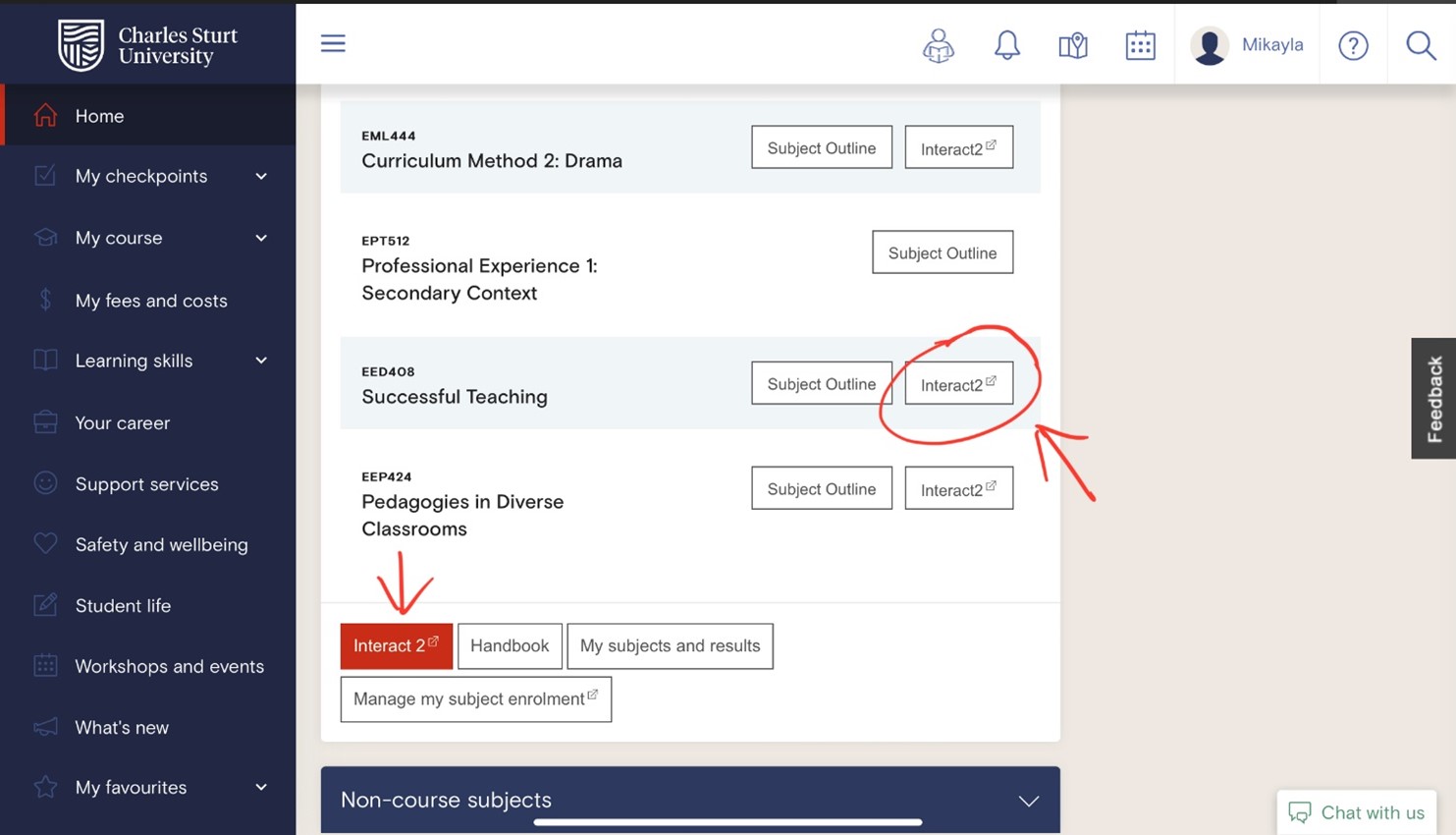Open the library reading icon
Screen dimensions: 1456x835
pos(938,45)
